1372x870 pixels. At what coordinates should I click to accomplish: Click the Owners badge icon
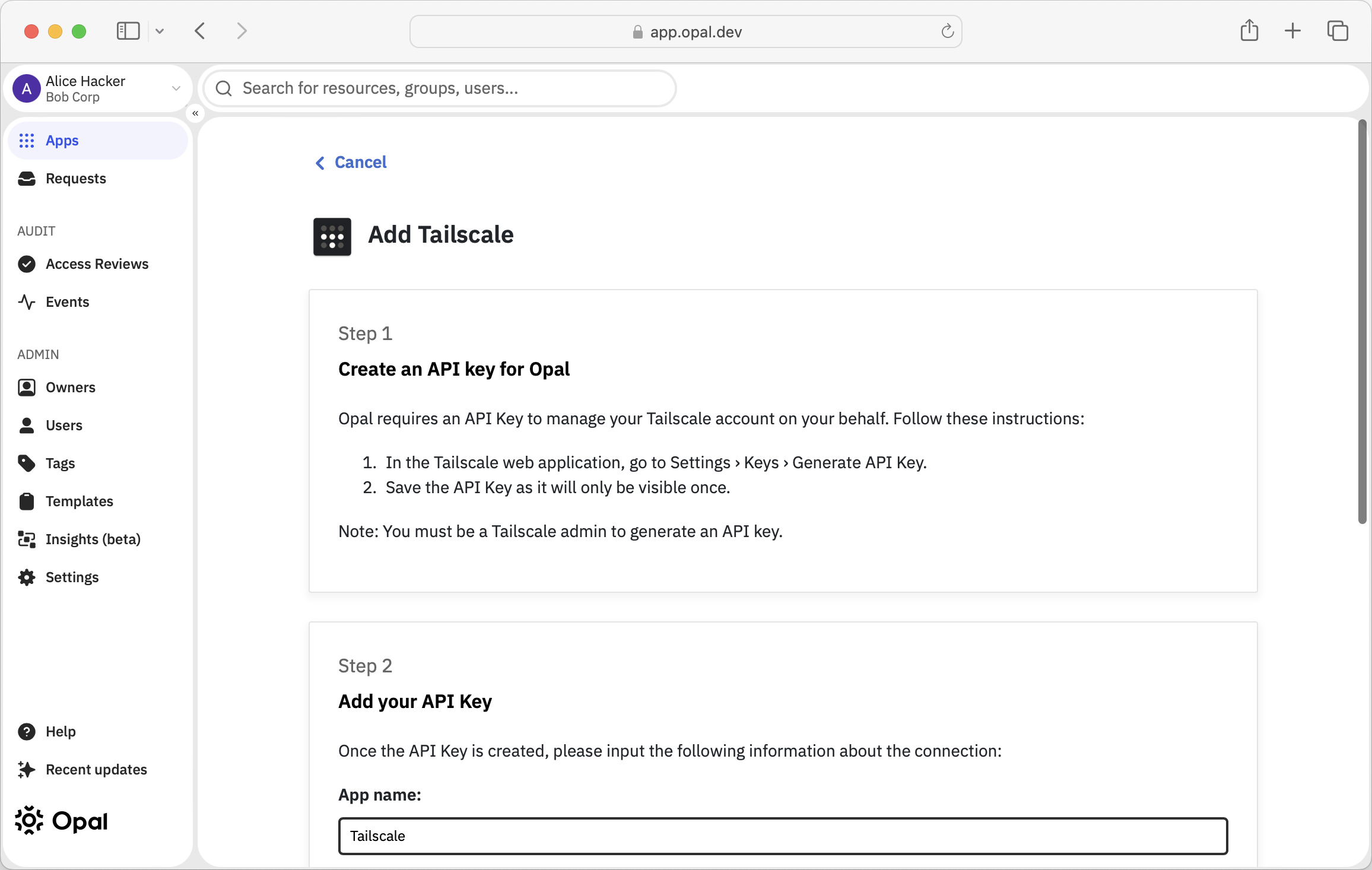(27, 388)
